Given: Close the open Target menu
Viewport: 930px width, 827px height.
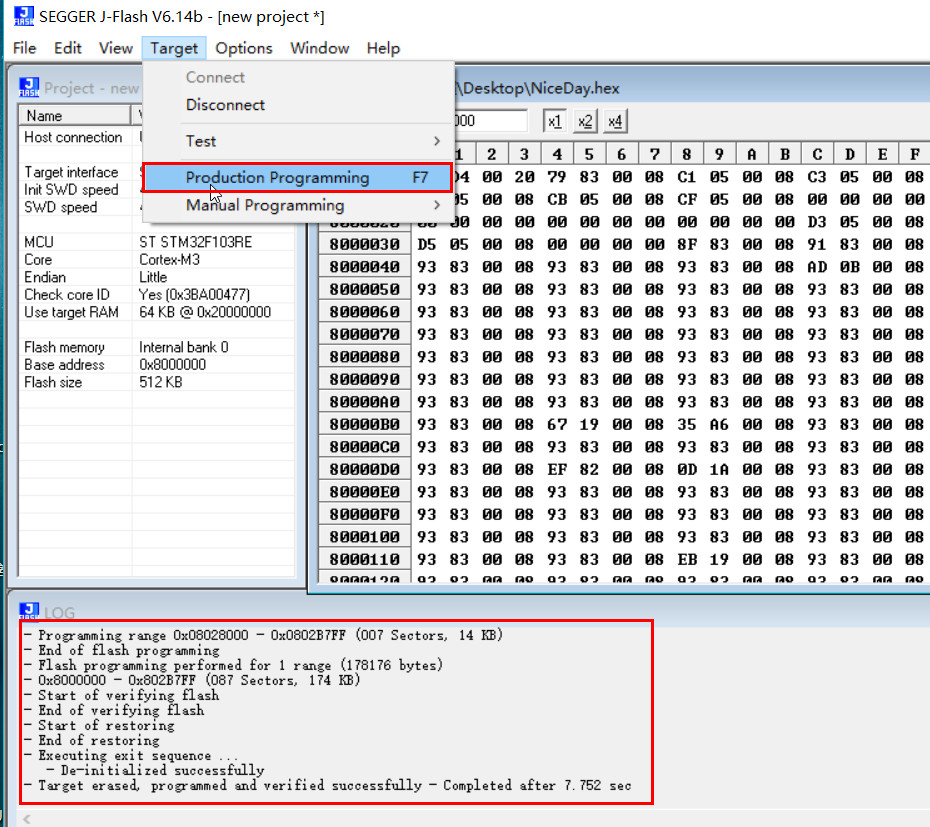Looking at the screenshot, I should click(x=174, y=48).
